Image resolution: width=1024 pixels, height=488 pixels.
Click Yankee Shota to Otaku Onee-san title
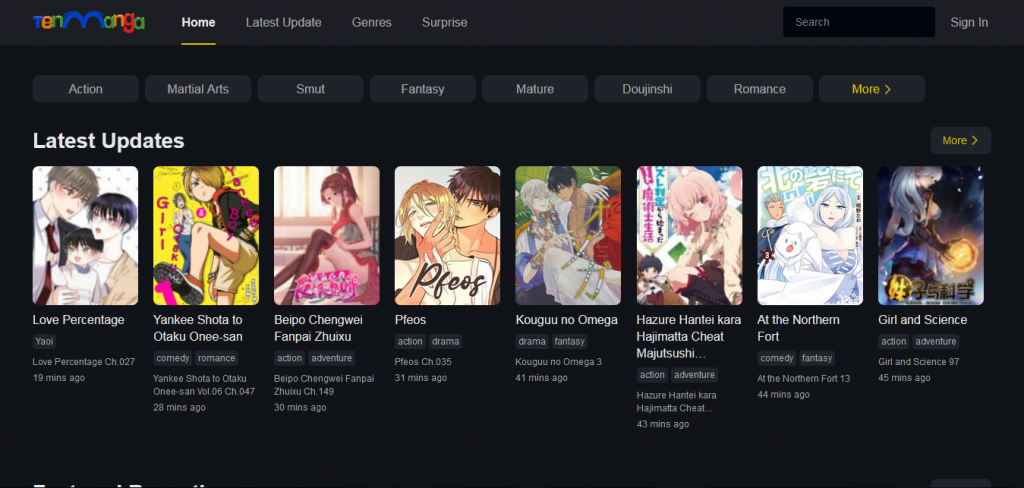pyautogui.click(x=198, y=329)
